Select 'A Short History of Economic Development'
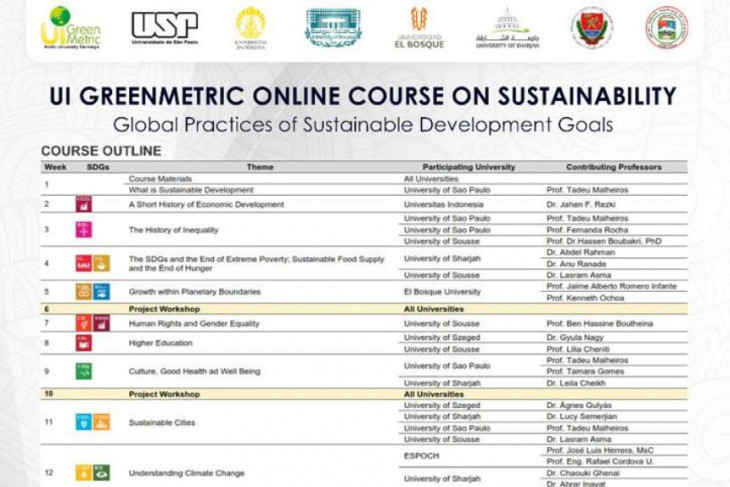730x487 pixels. (x=206, y=204)
